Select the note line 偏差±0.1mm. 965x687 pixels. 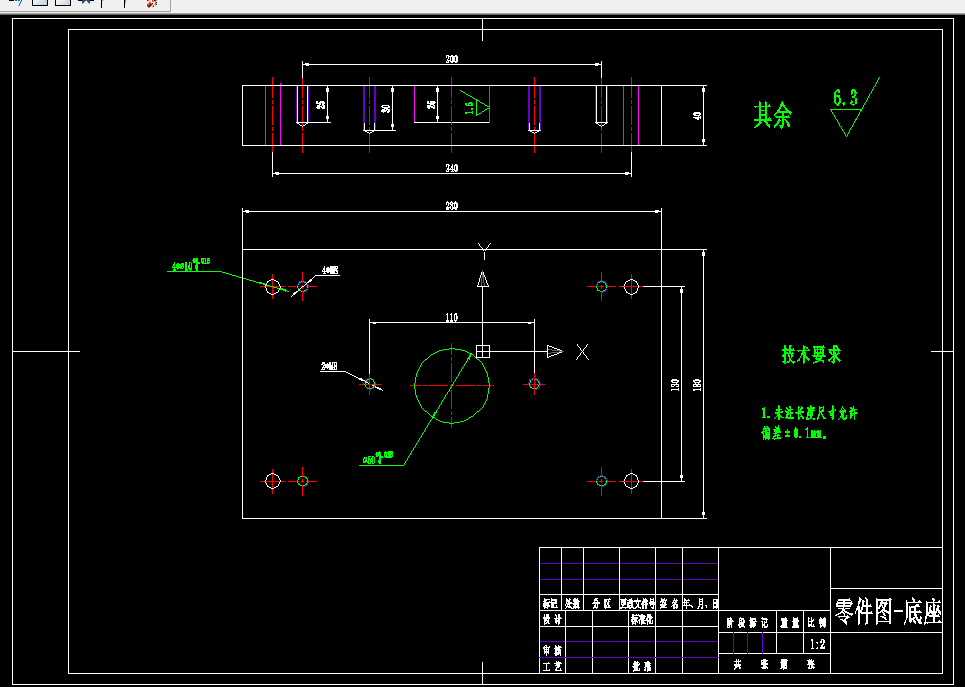pyautogui.click(x=794, y=434)
